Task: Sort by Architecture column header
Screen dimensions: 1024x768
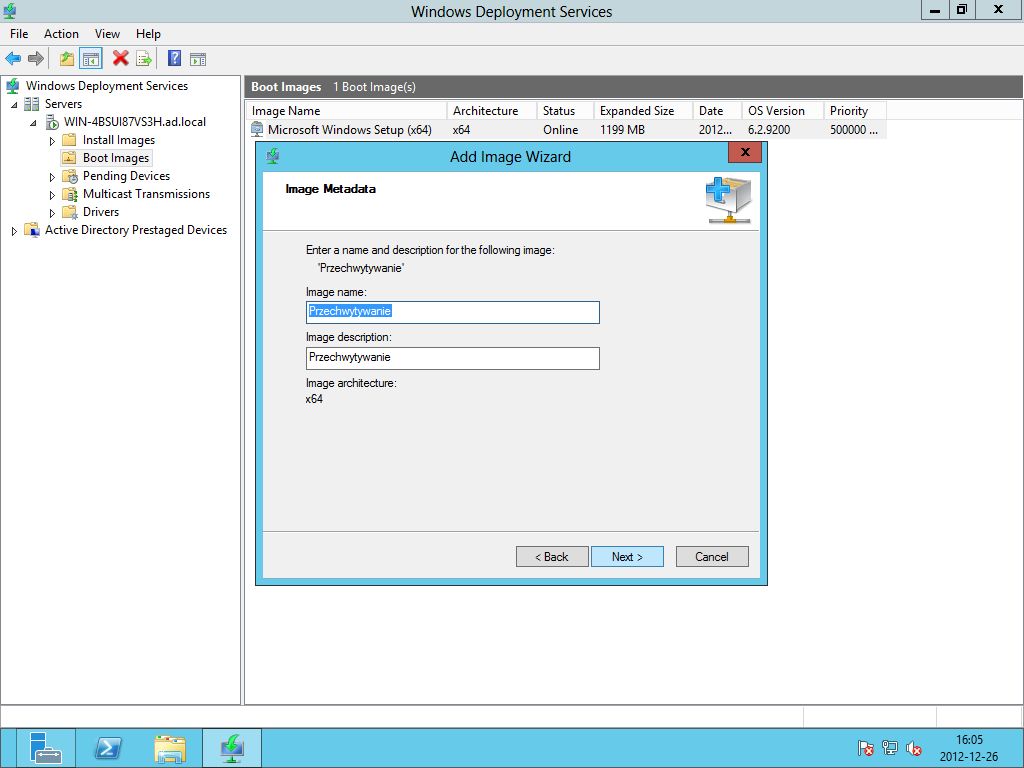Action: (491, 111)
